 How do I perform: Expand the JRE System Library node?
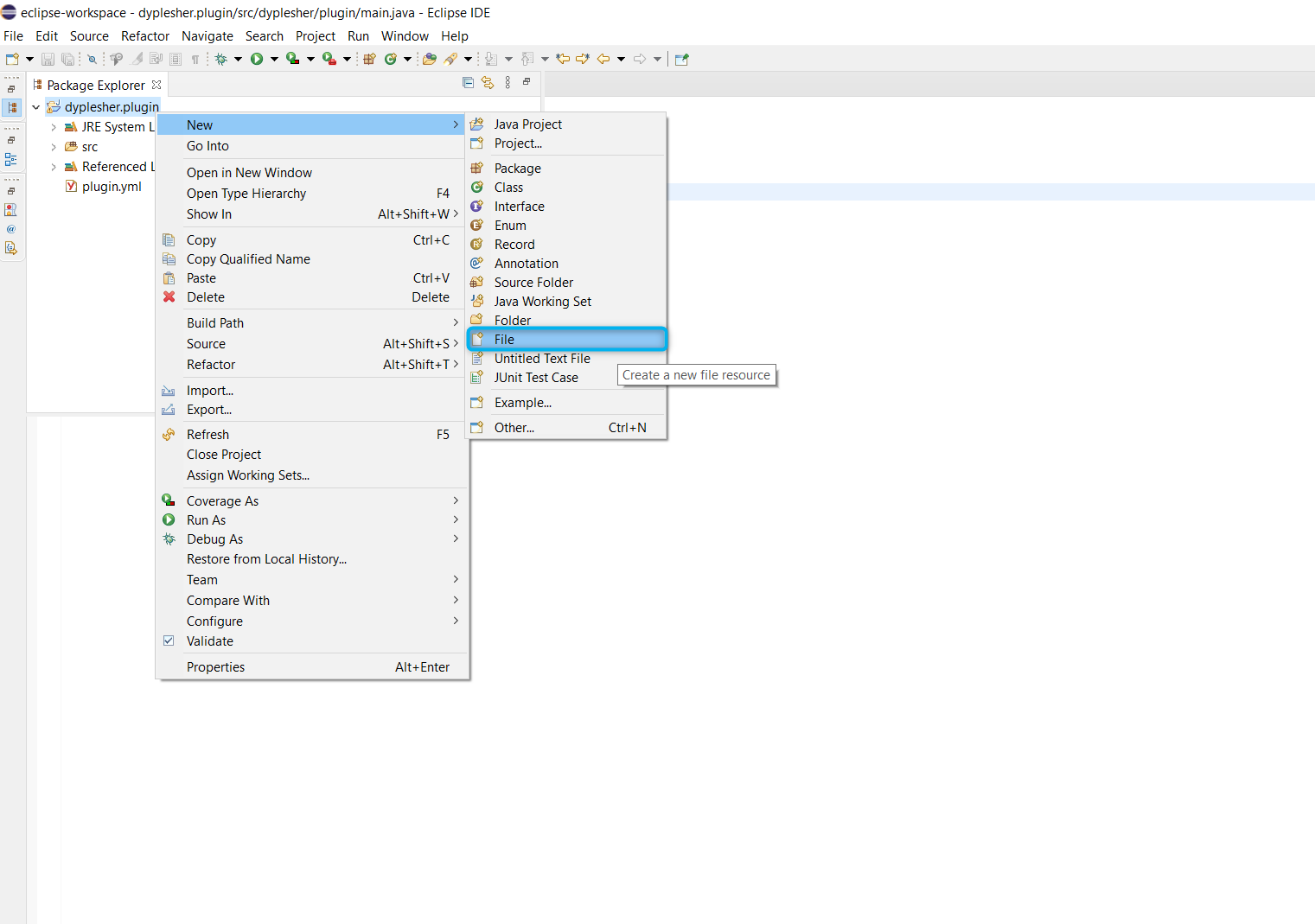point(54,127)
